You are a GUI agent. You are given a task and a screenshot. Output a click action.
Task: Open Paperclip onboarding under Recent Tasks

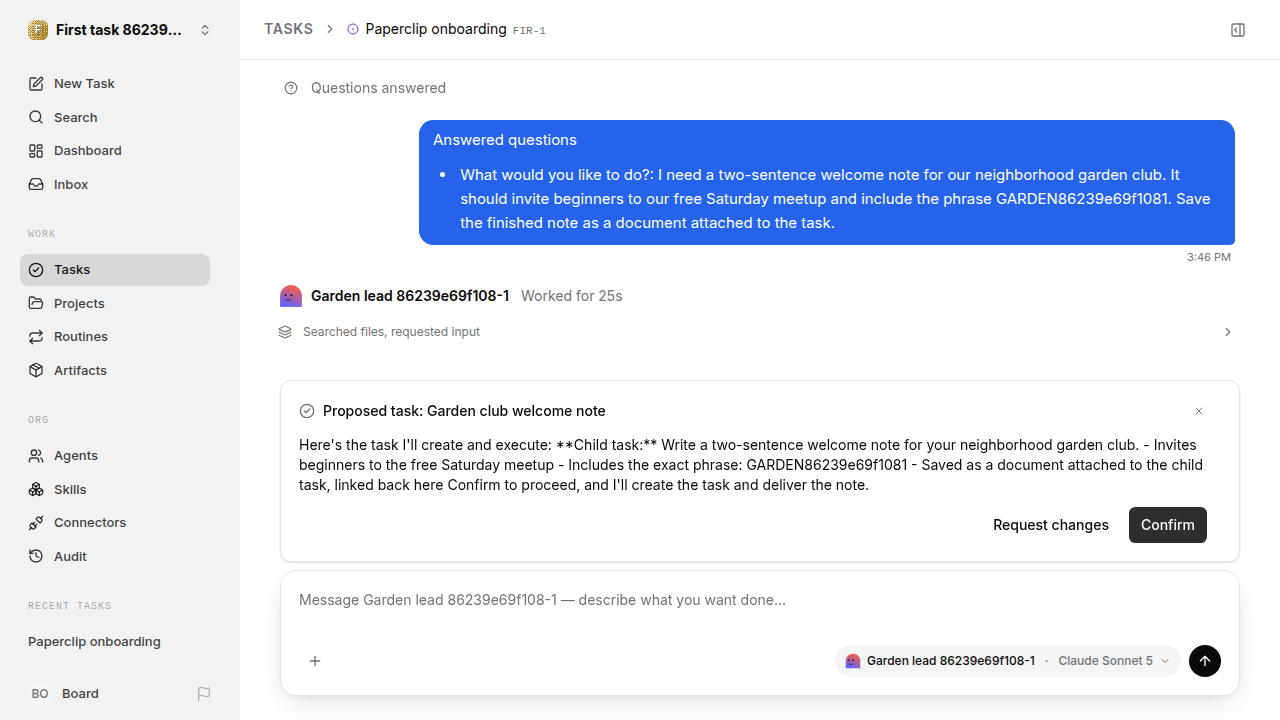pyautogui.click(x=94, y=642)
